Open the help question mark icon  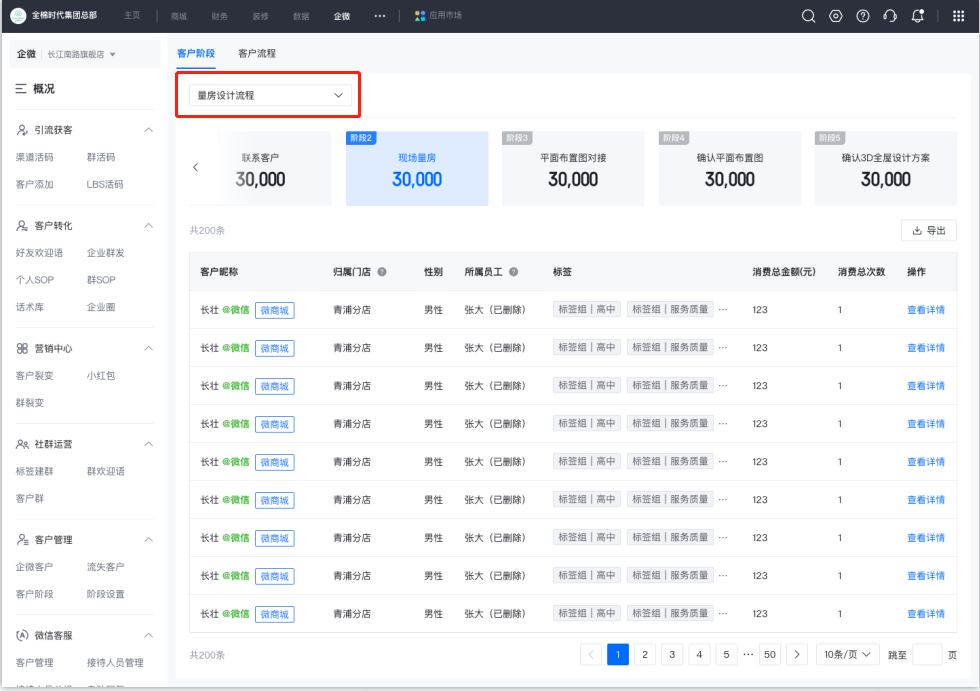click(862, 16)
